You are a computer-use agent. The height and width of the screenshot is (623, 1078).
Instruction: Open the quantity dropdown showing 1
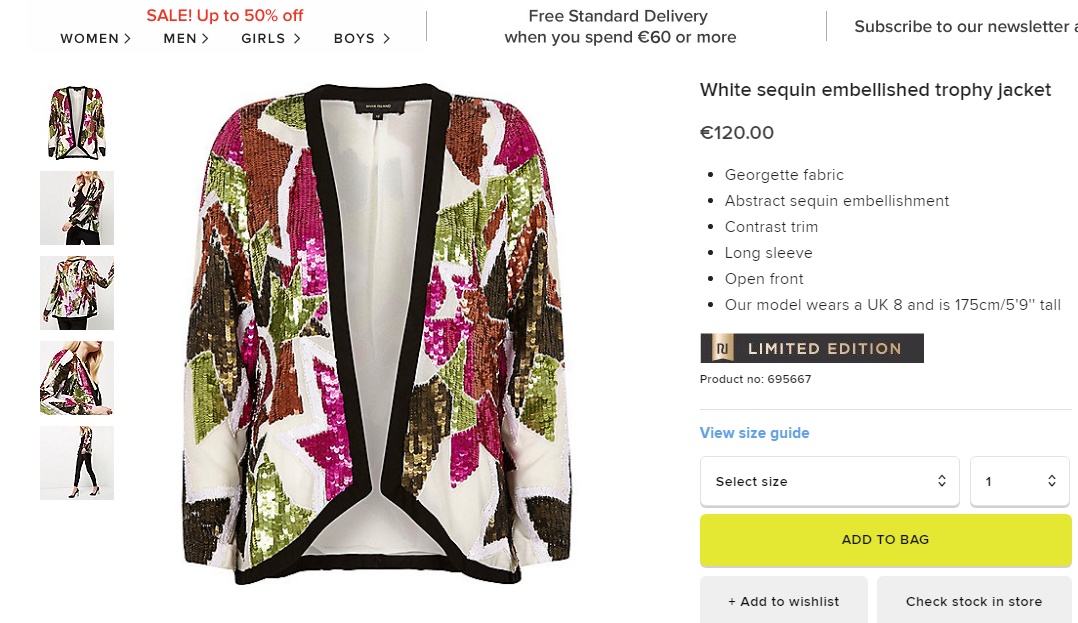tap(1020, 481)
